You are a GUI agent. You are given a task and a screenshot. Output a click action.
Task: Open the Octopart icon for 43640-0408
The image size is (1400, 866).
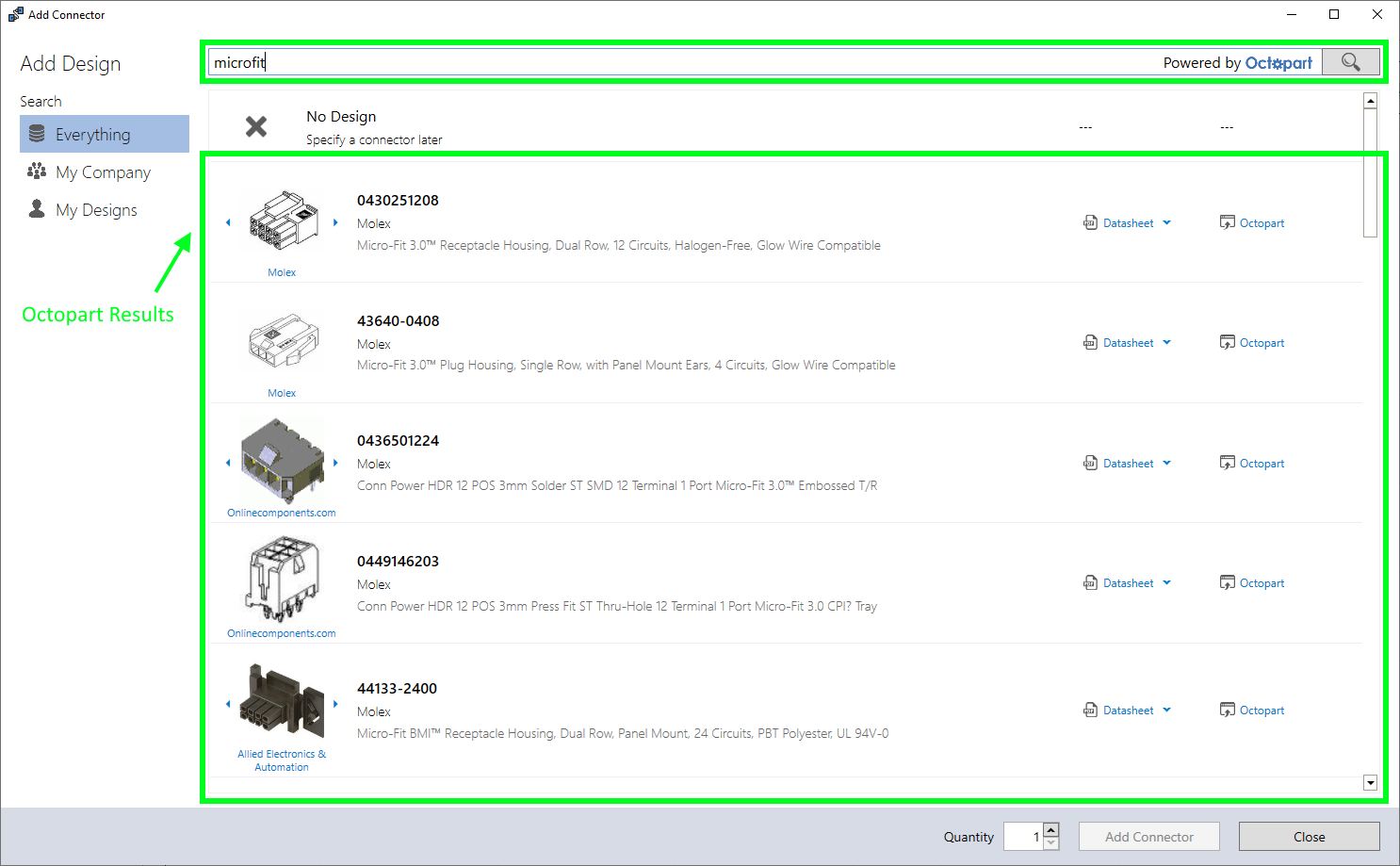coord(1227,342)
